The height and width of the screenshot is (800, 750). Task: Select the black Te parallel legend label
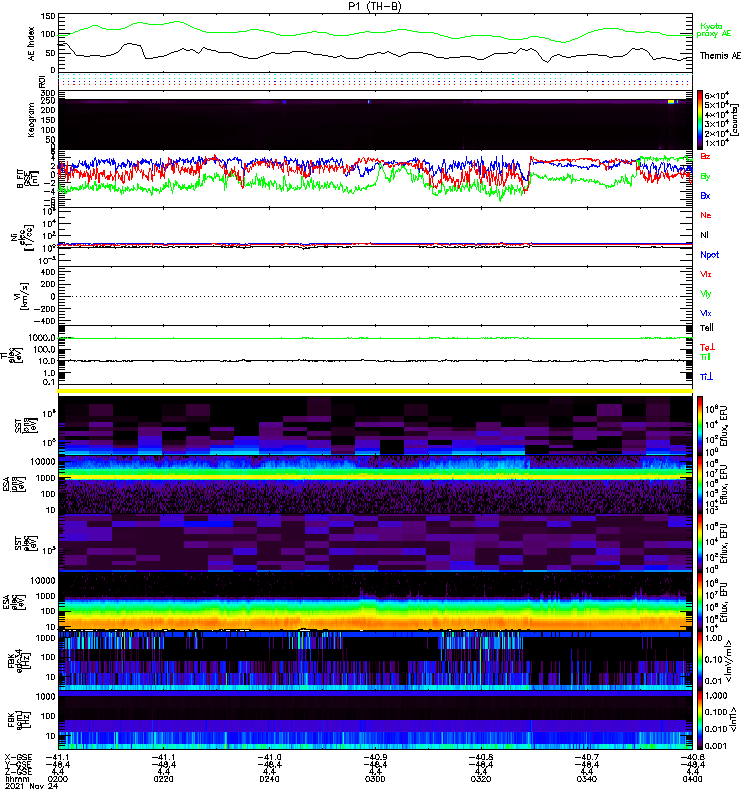point(707,328)
